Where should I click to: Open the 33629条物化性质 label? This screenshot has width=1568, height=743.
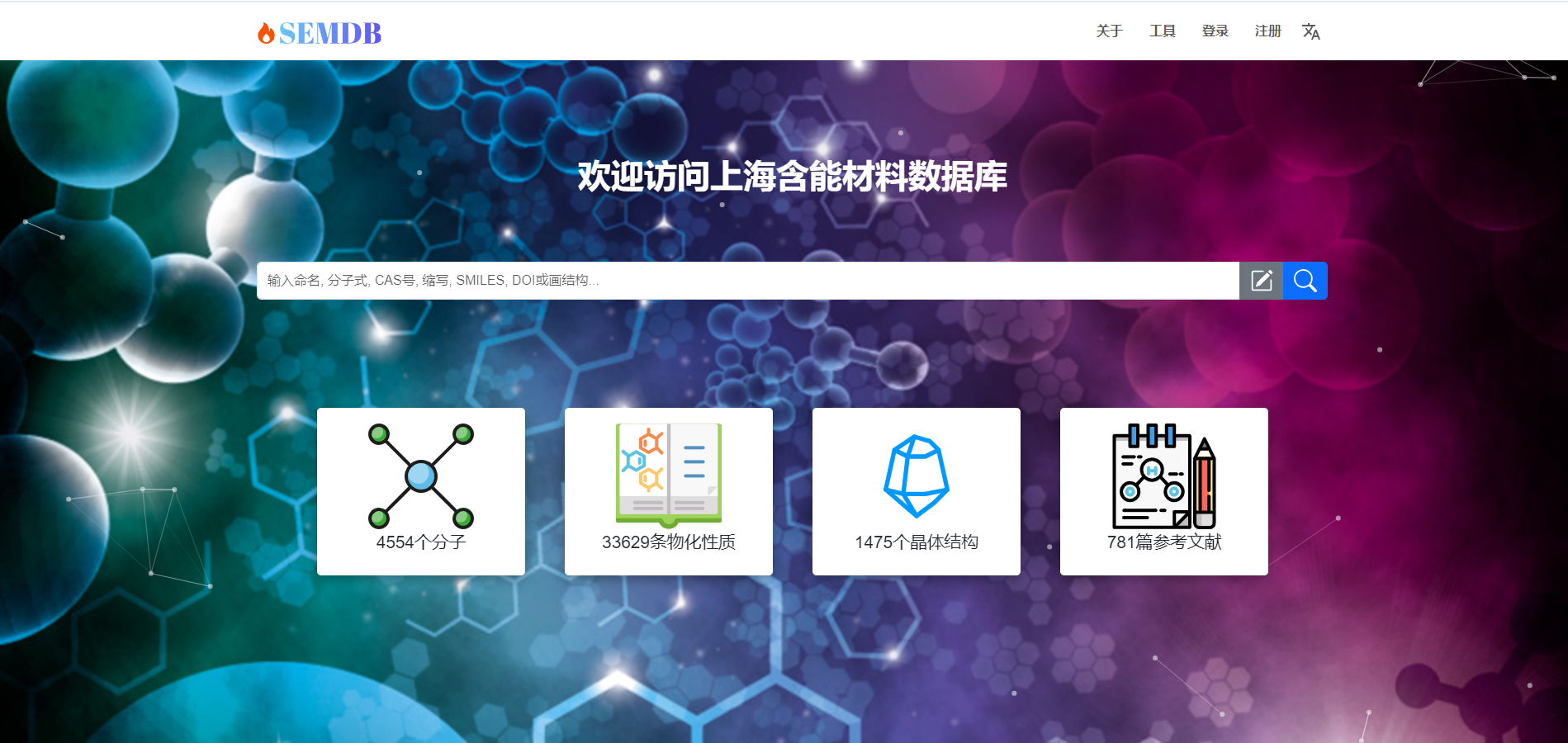(x=669, y=542)
